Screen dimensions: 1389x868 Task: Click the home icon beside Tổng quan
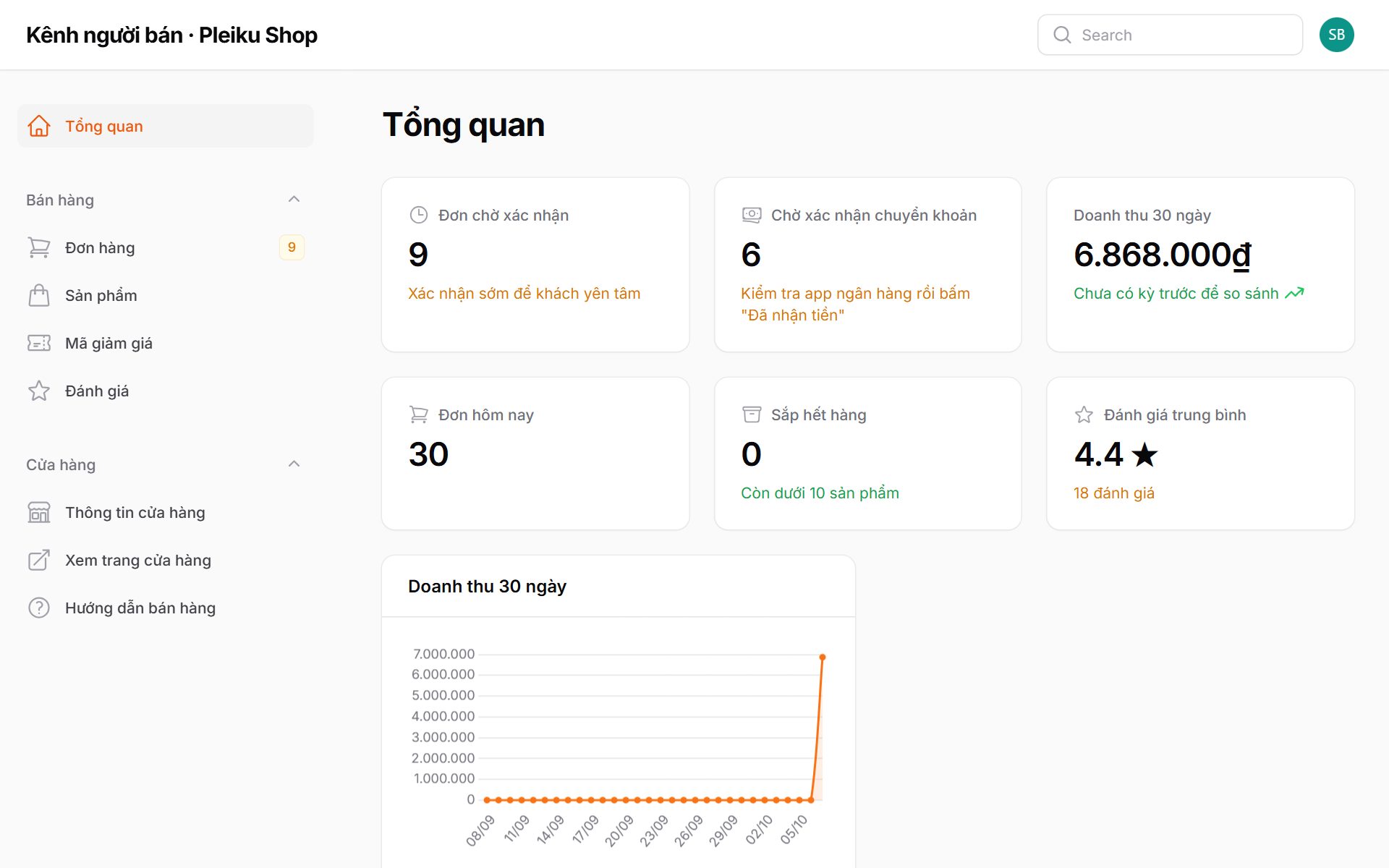pos(39,126)
